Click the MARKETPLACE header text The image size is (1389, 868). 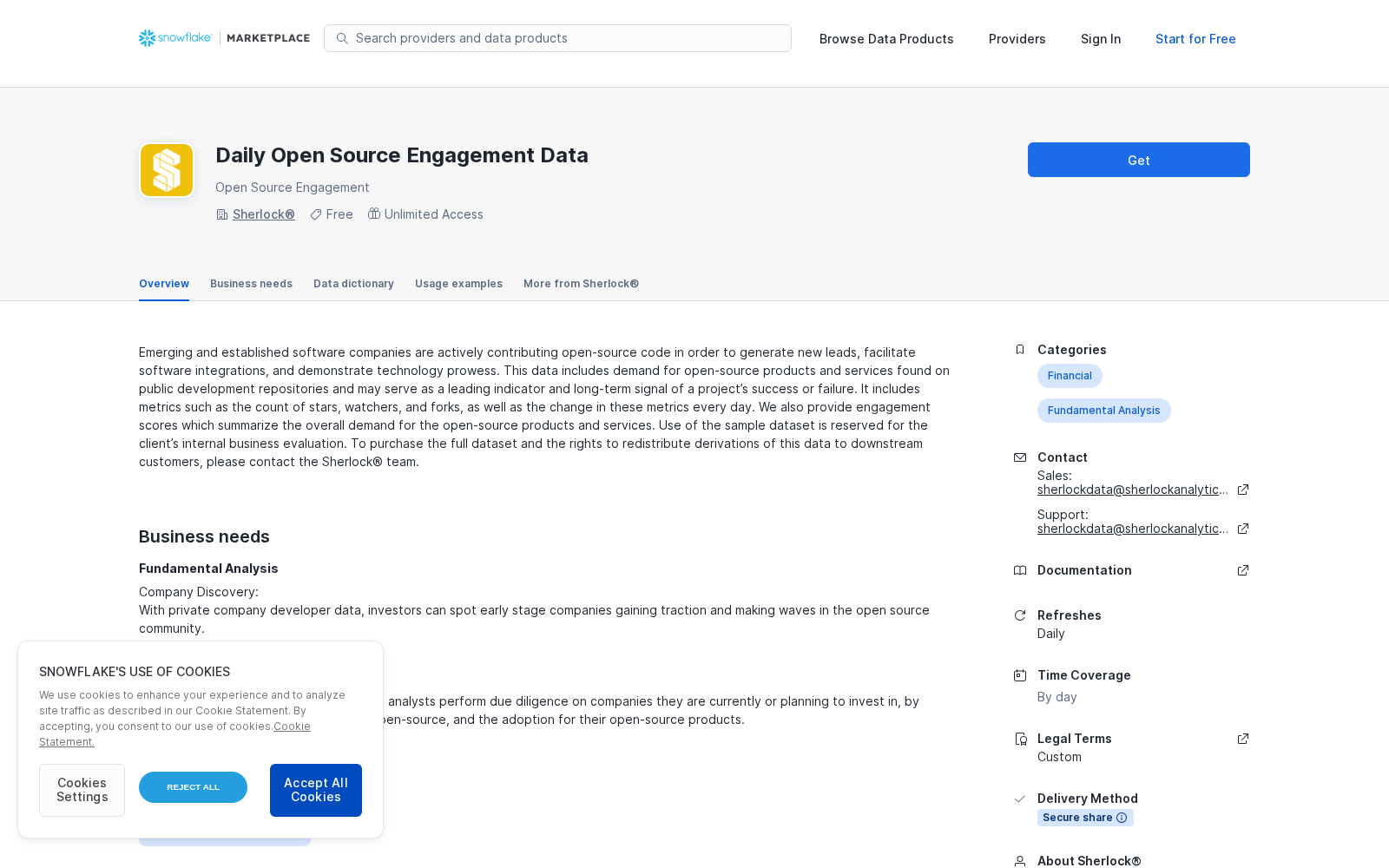click(268, 38)
